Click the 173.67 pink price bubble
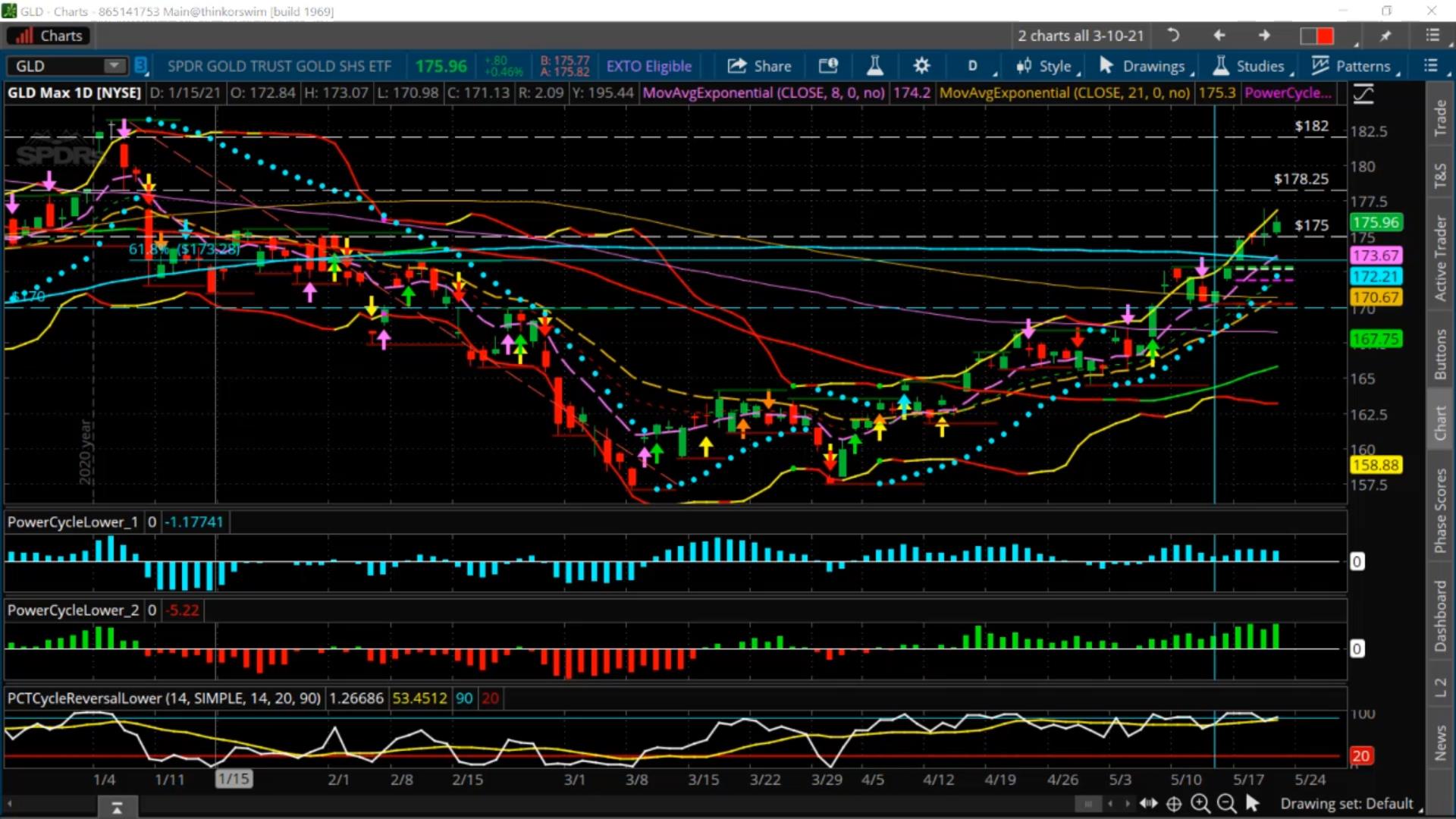 1376,256
